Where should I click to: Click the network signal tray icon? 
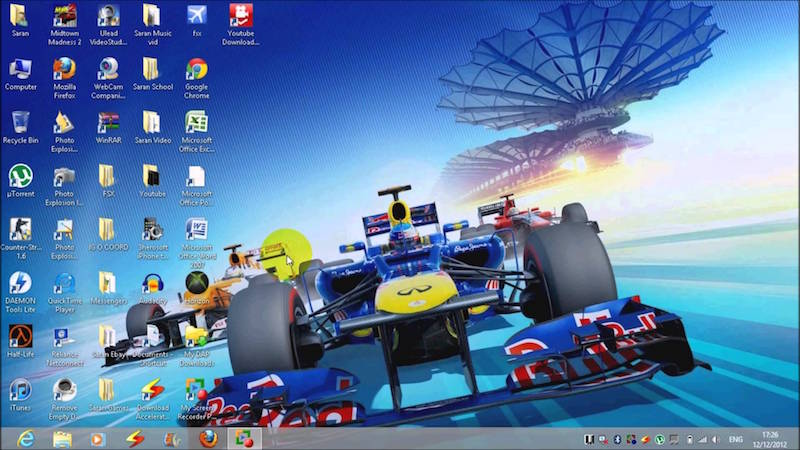703,439
